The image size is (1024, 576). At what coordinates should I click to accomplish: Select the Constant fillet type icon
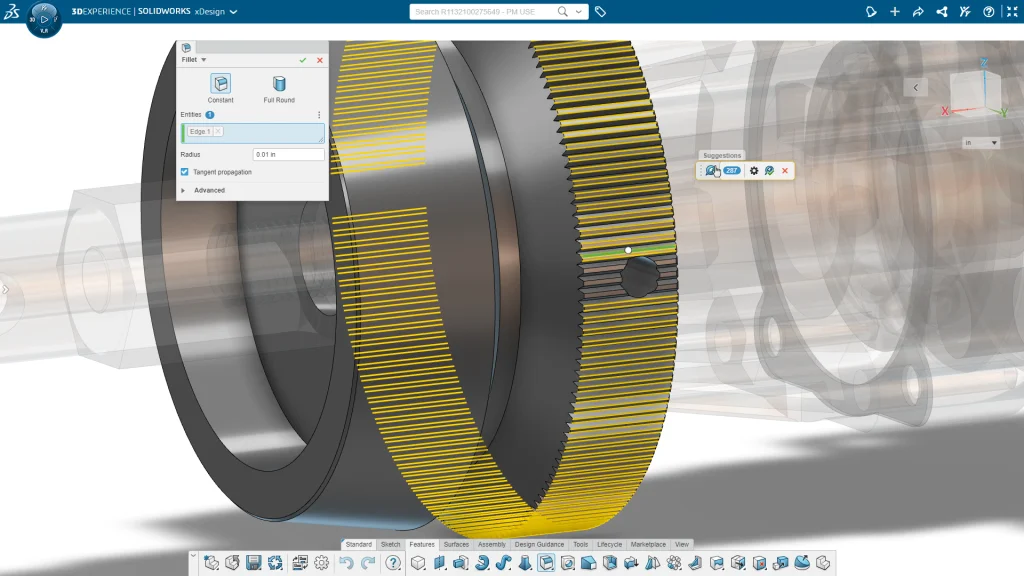(222, 85)
